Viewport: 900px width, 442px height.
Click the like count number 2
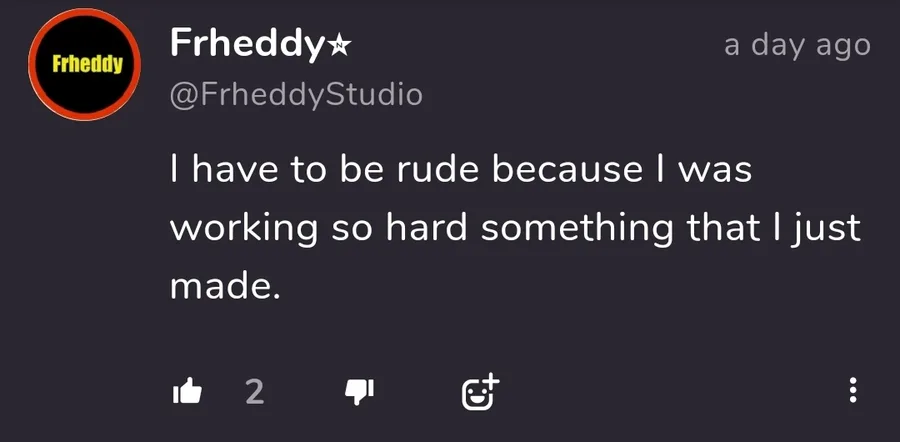[x=255, y=392]
